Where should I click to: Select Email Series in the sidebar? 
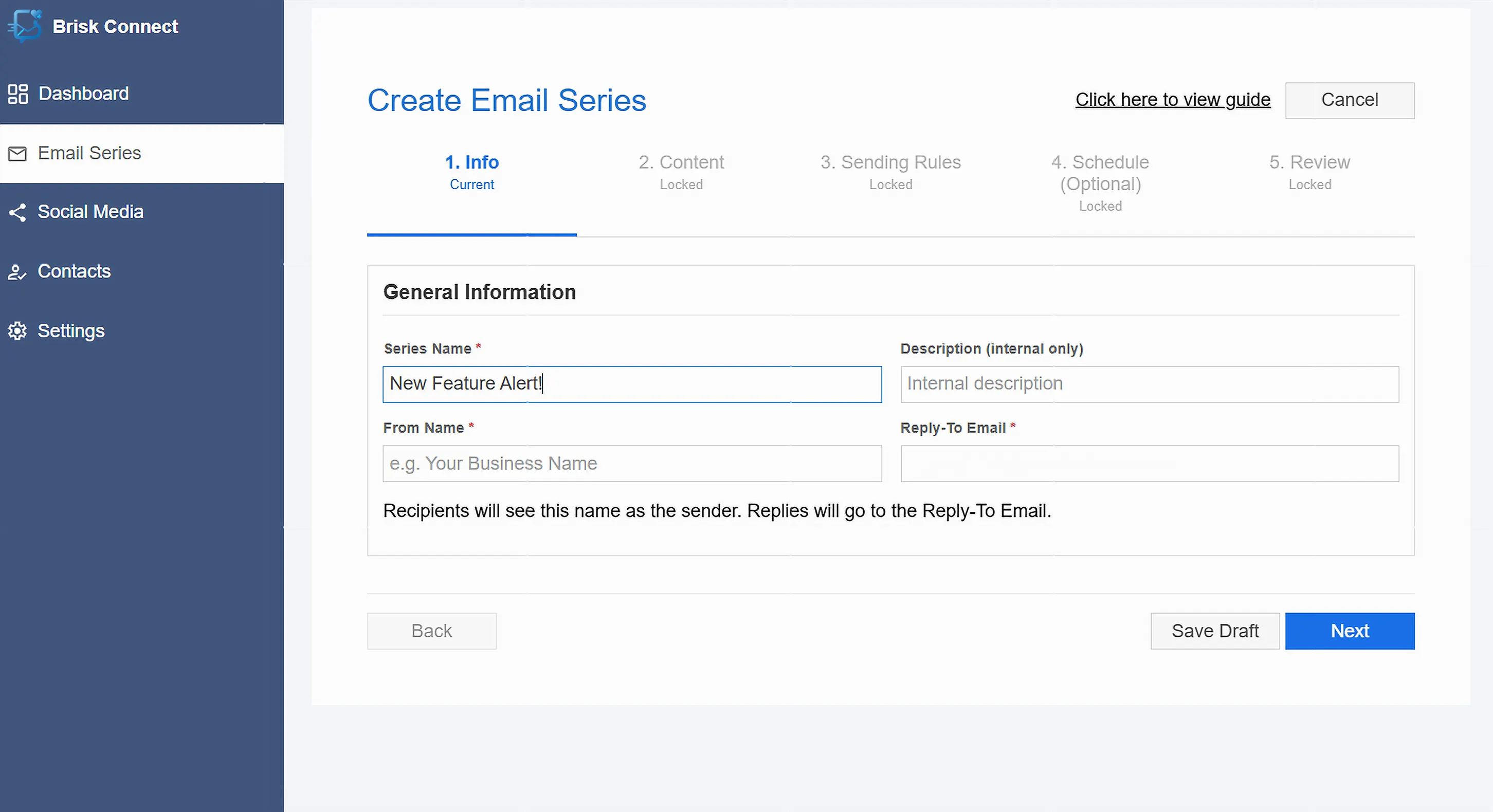141,154
